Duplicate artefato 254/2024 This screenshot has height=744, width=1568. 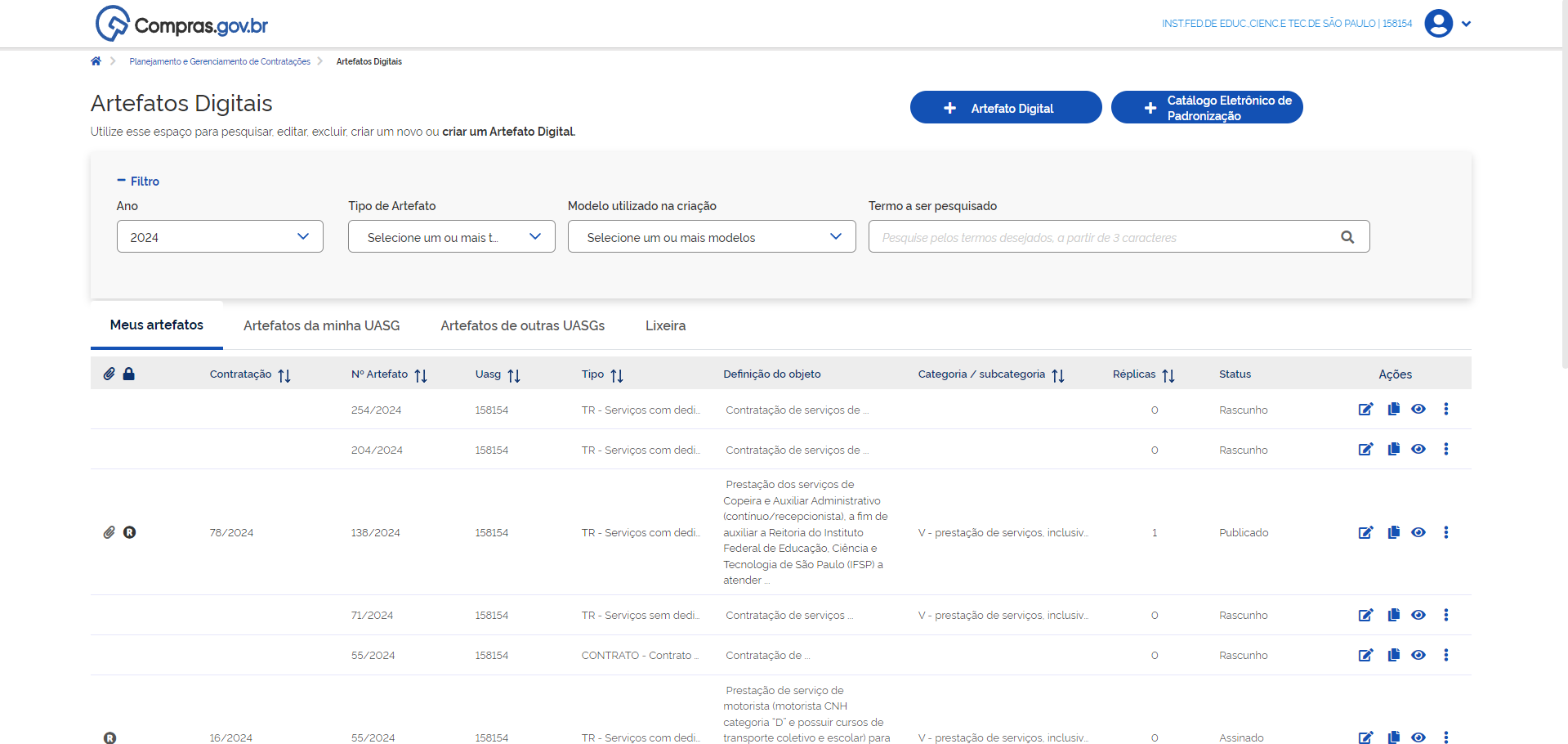tap(1394, 409)
